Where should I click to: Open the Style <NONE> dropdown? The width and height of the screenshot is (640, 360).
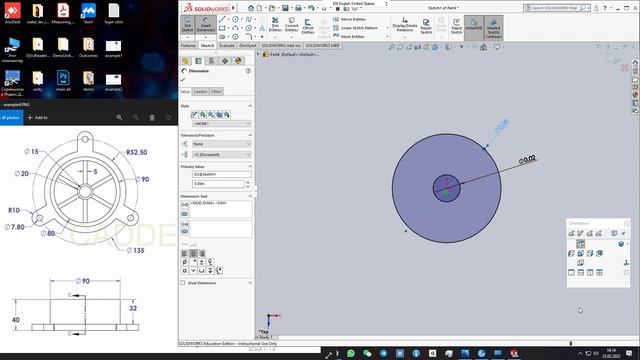click(x=222, y=124)
